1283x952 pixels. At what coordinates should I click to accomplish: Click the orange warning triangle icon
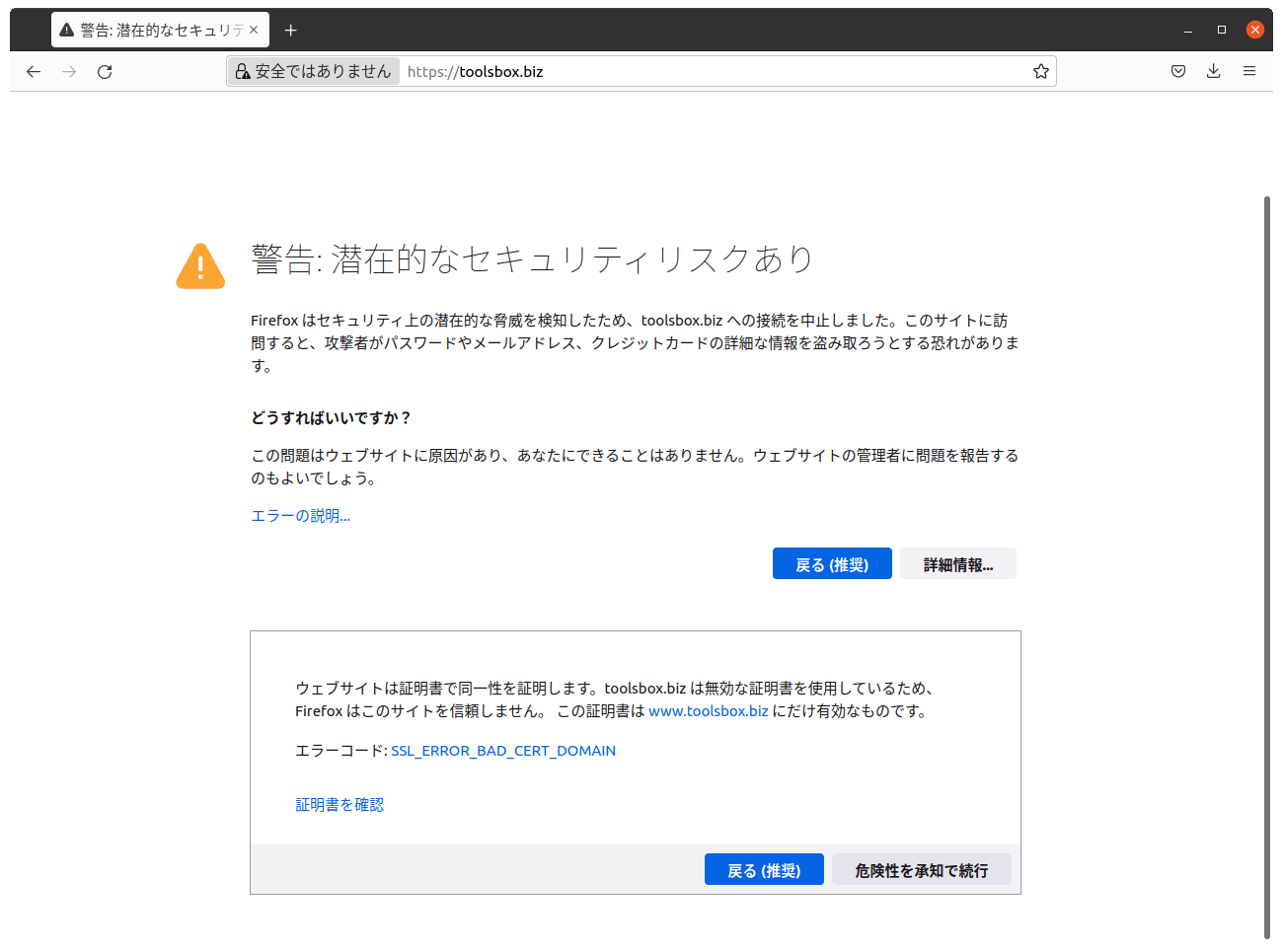click(x=200, y=266)
